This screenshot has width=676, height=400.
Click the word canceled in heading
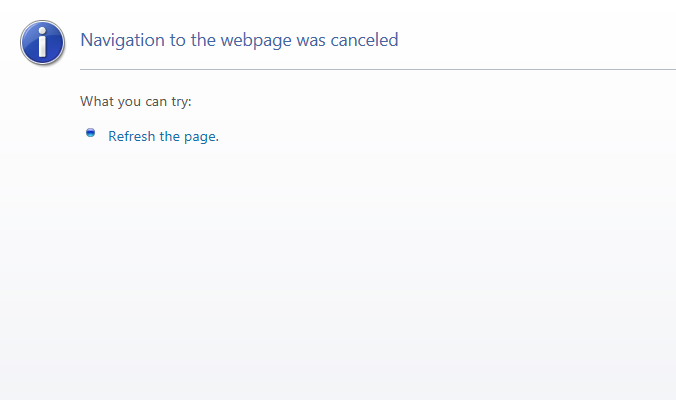coord(364,40)
